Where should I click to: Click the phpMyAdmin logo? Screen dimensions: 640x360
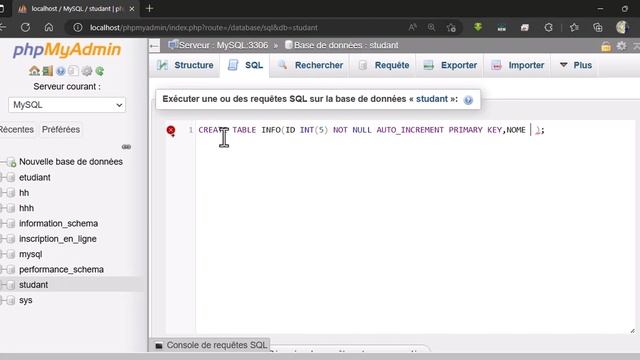point(67,49)
